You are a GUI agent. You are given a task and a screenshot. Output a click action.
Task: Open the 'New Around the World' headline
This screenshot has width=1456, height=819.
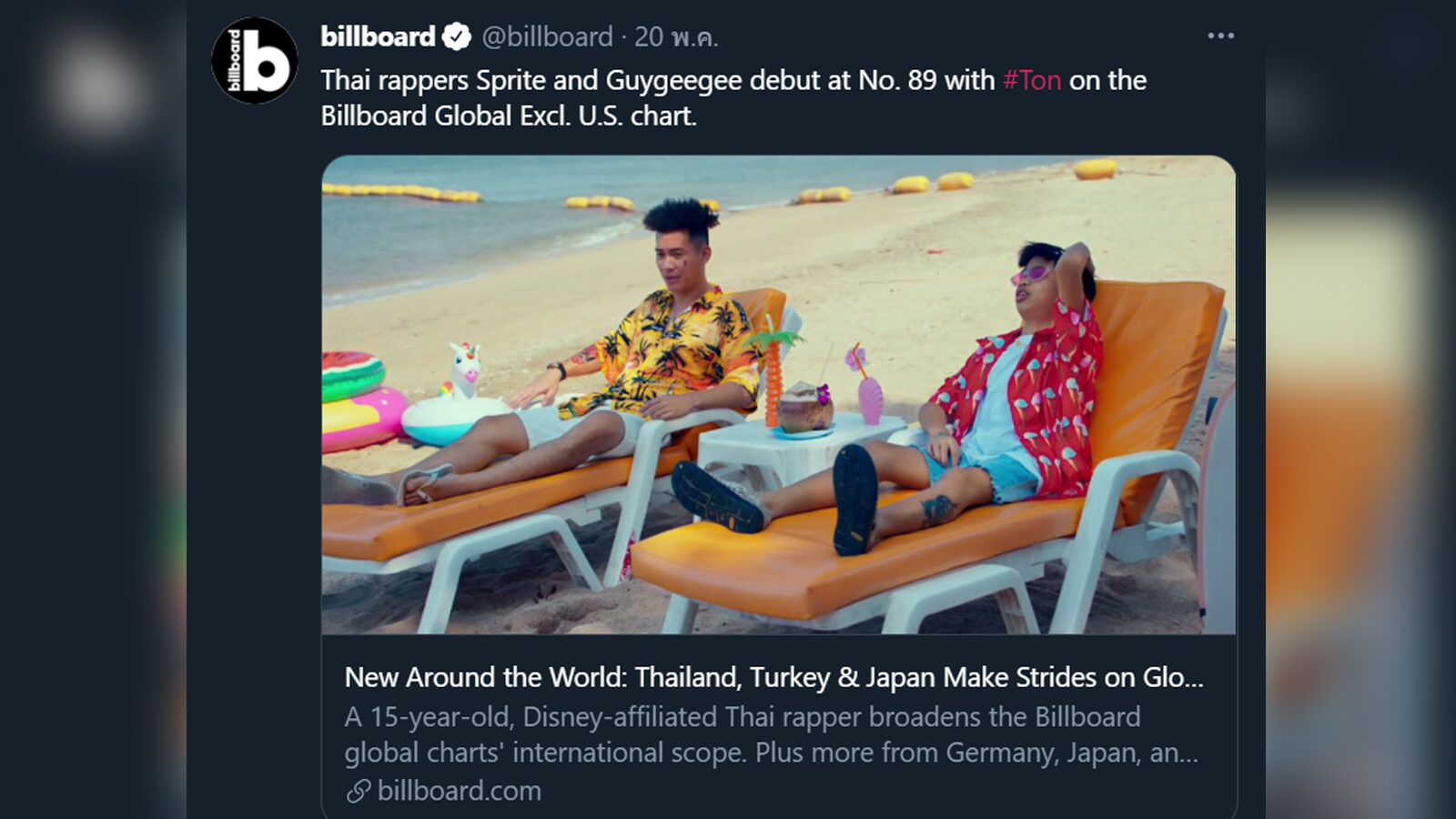(773, 677)
